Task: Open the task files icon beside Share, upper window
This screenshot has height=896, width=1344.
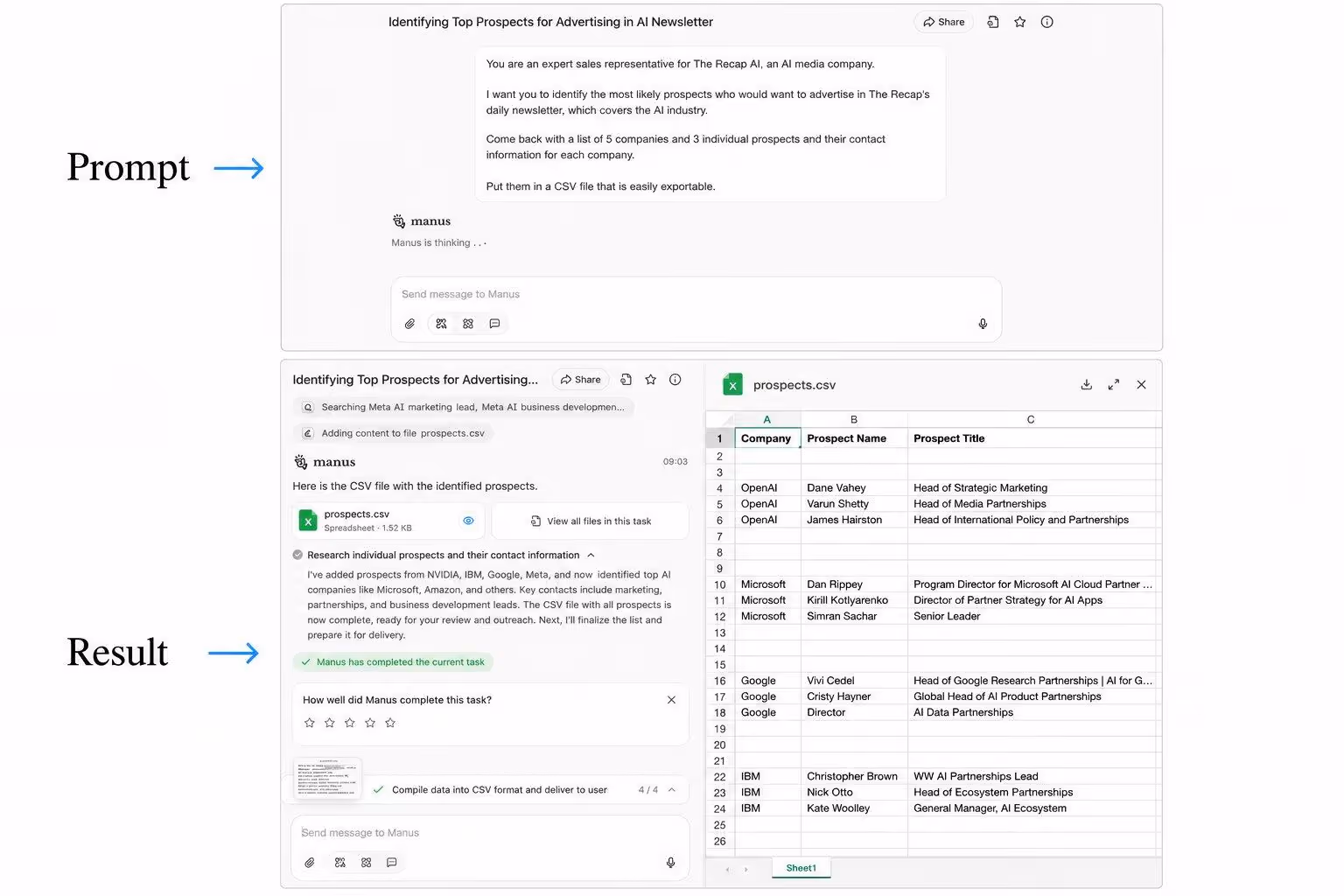Action: (993, 22)
